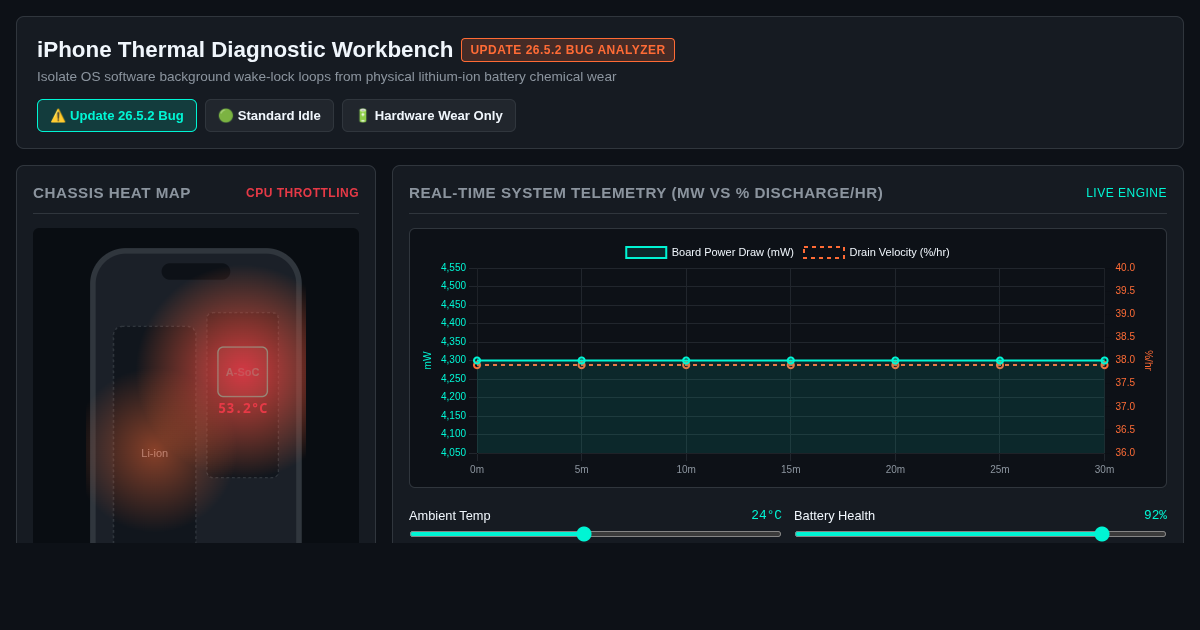Click the power draw data point at 25m
Viewport: 1200px width, 630px height.
click(1000, 361)
